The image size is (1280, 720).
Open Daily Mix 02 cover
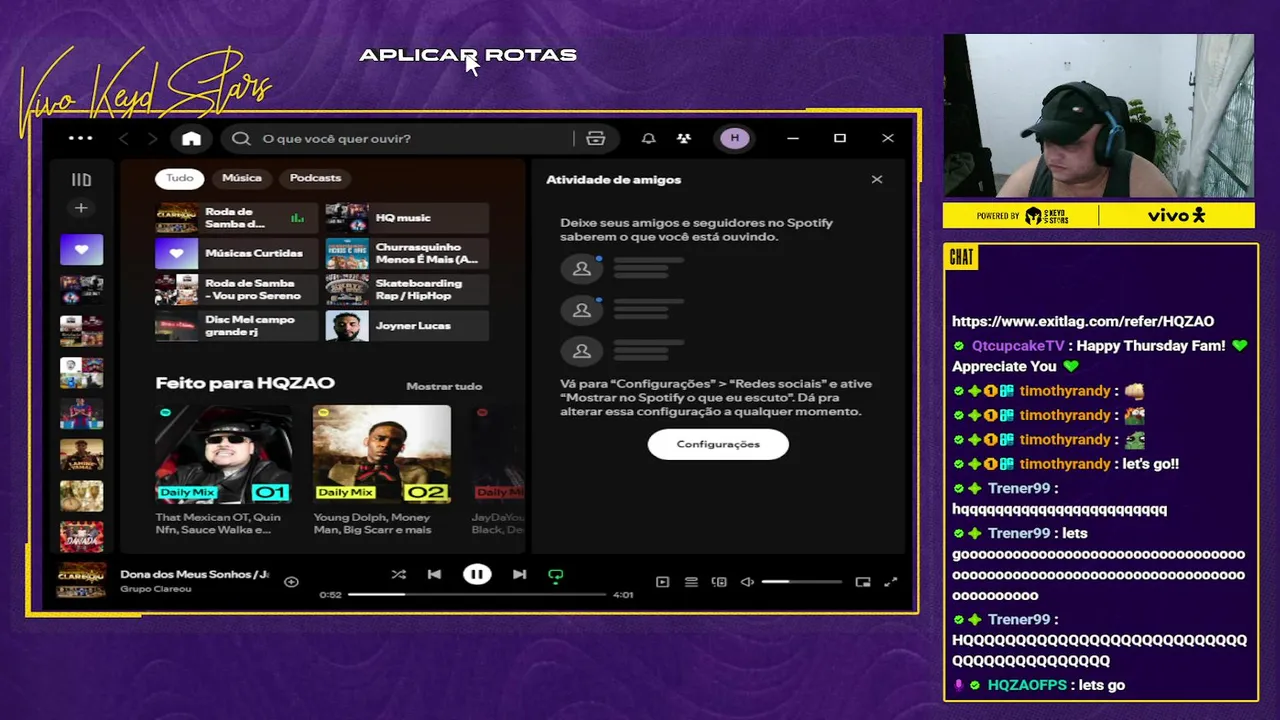tap(381, 453)
